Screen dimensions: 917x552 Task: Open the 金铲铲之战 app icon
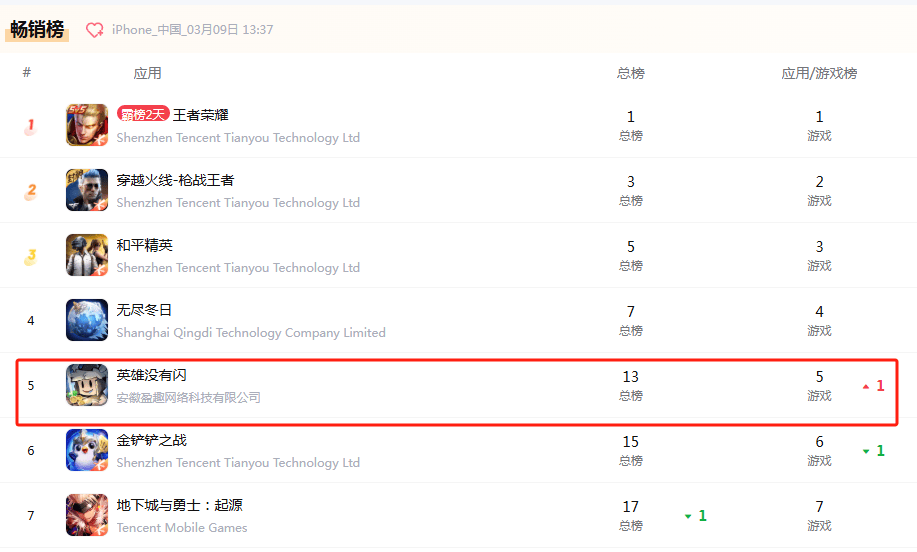coord(87,450)
